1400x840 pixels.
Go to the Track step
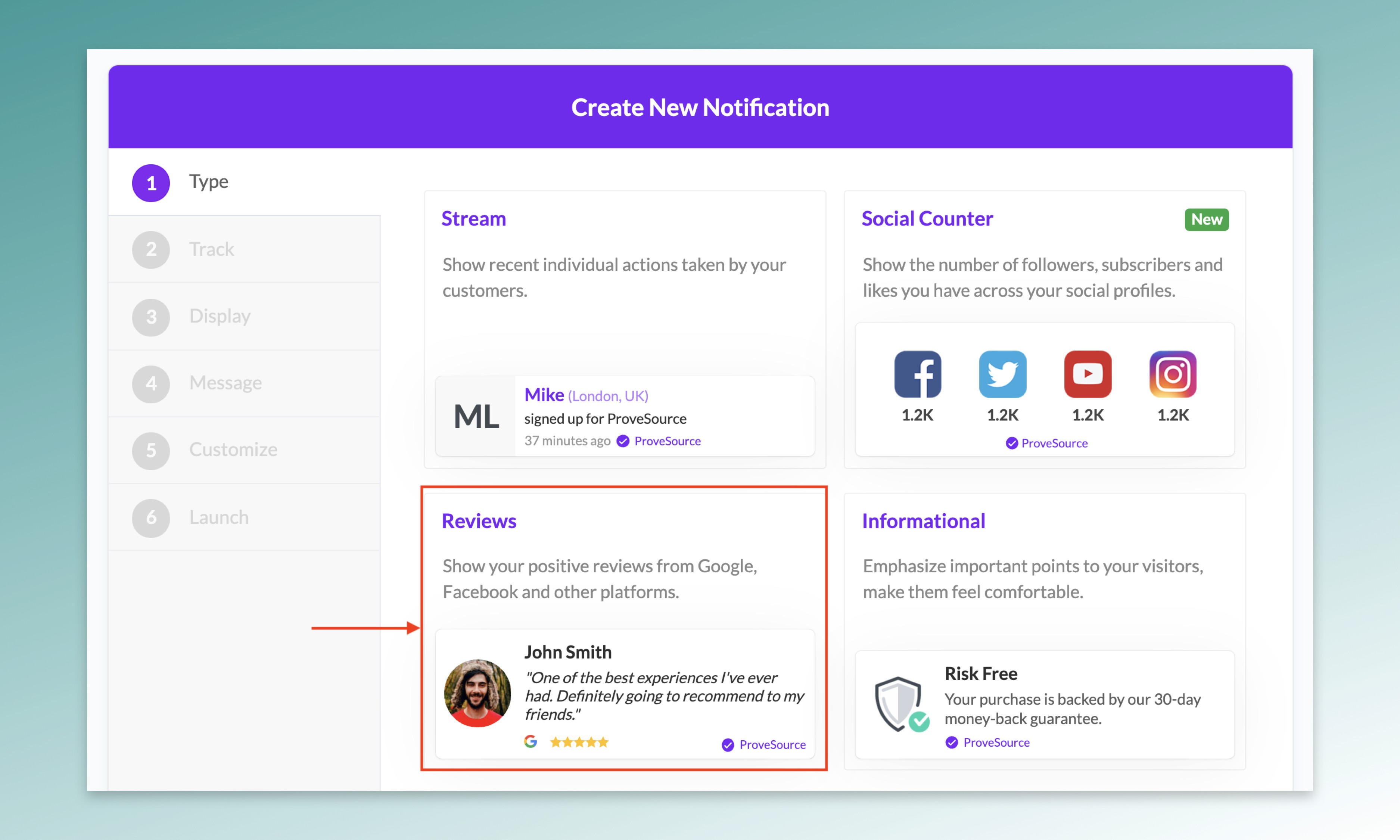pos(211,250)
